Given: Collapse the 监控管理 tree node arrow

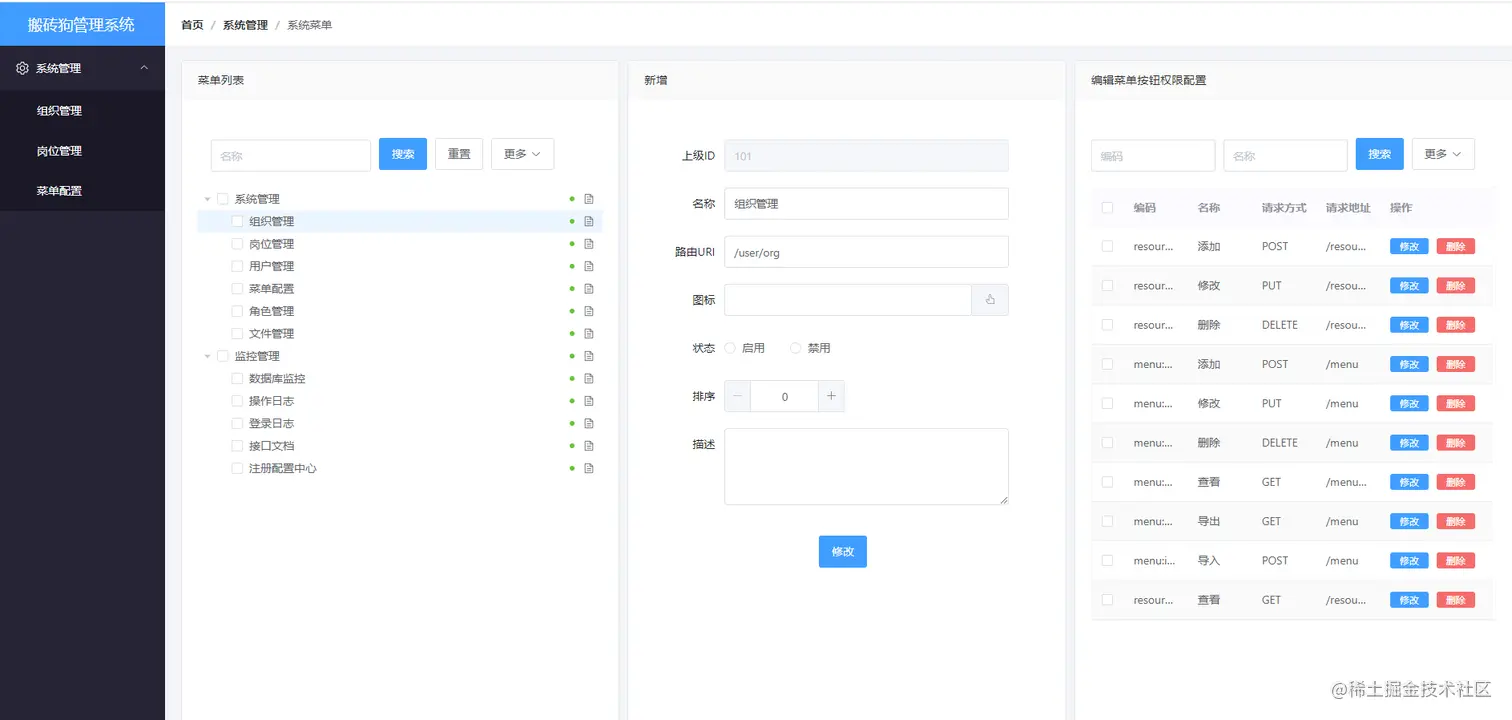Looking at the screenshot, I should click(x=207, y=356).
